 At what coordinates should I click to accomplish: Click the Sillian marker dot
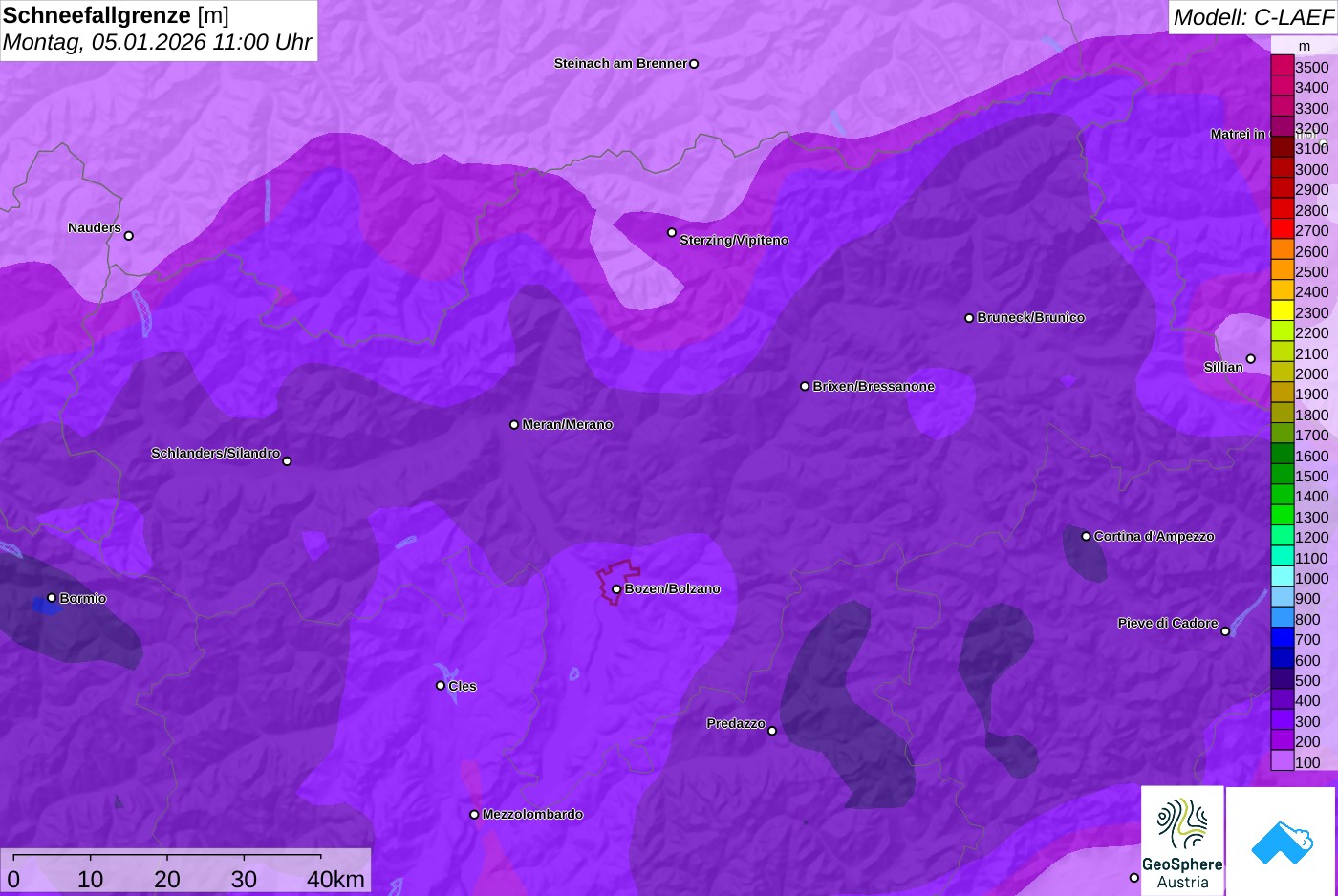tap(1250, 359)
